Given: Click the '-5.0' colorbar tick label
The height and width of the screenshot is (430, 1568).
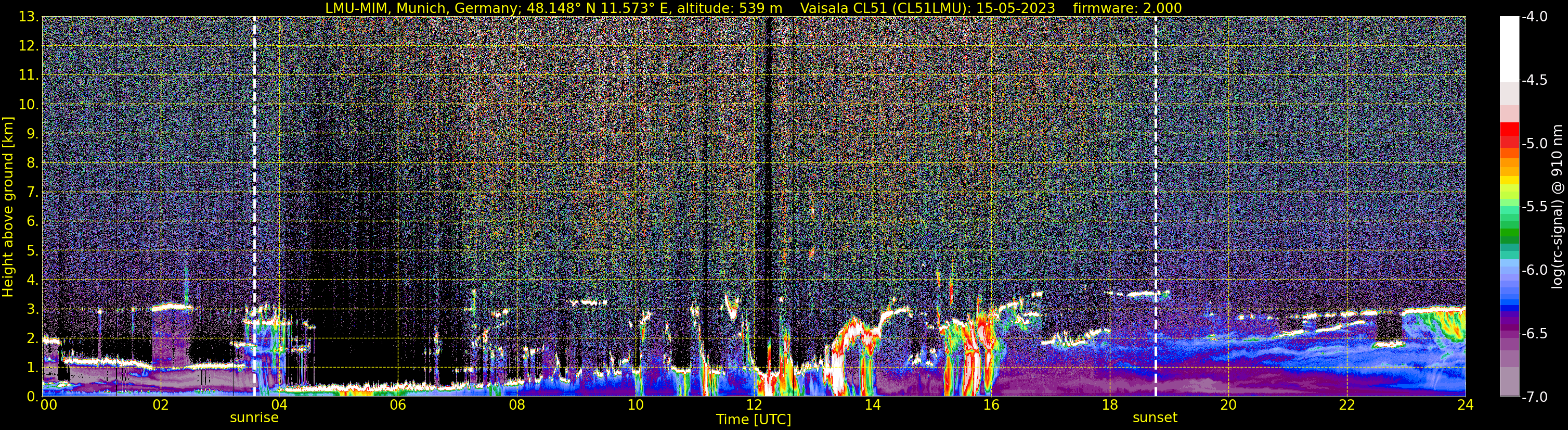Looking at the screenshot, I should click(x=1535, y=144).
